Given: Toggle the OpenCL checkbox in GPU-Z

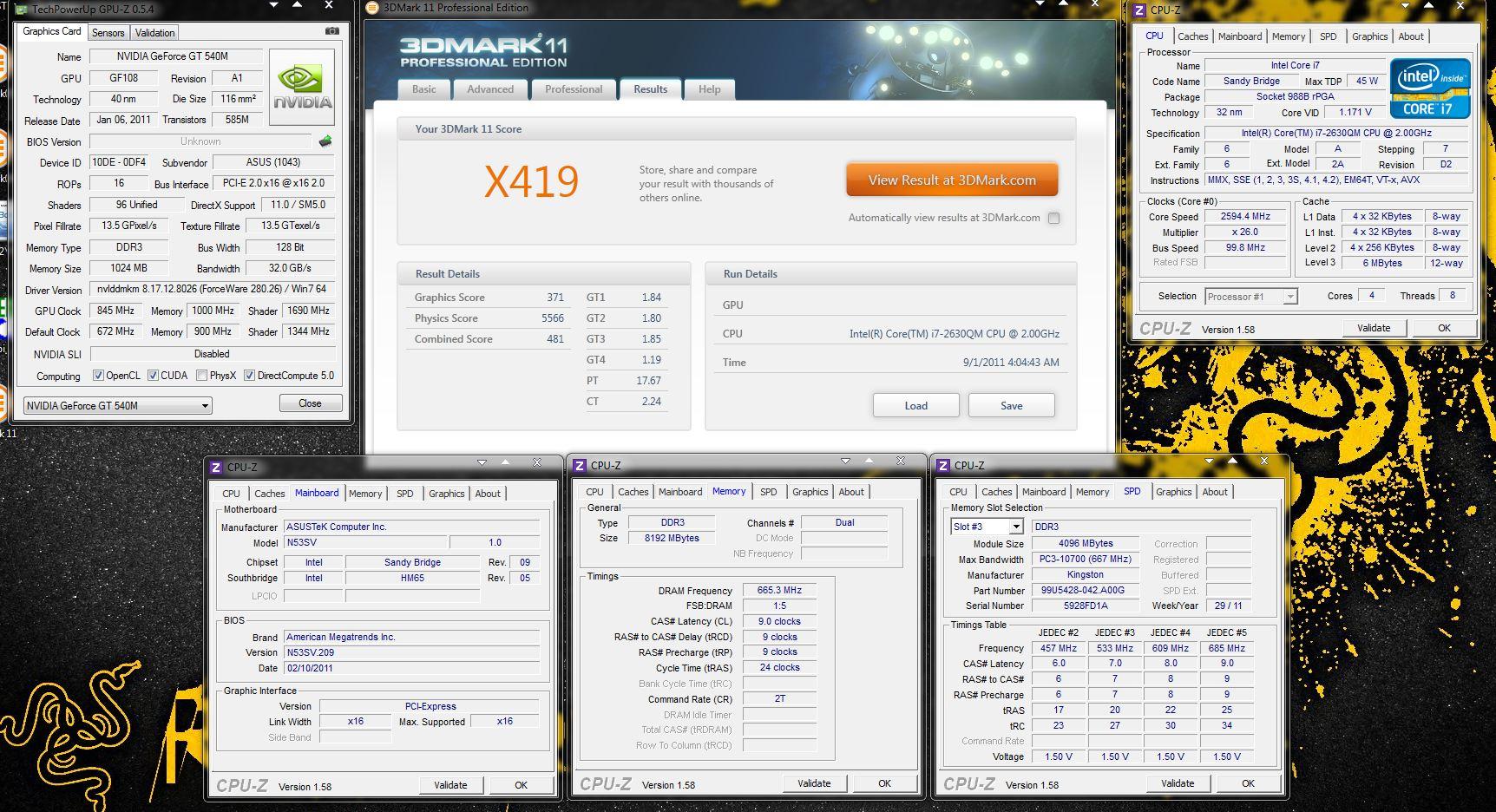Looking at the screenshot, I should pos(99,376).
